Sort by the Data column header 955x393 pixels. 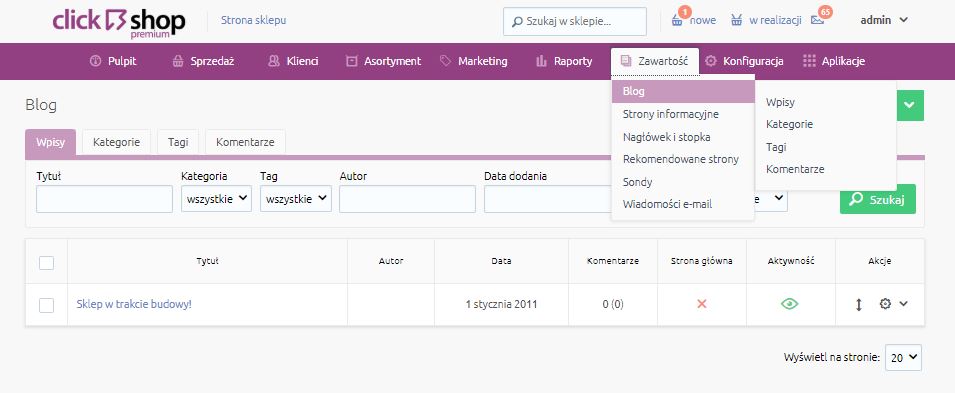point(501,261)
